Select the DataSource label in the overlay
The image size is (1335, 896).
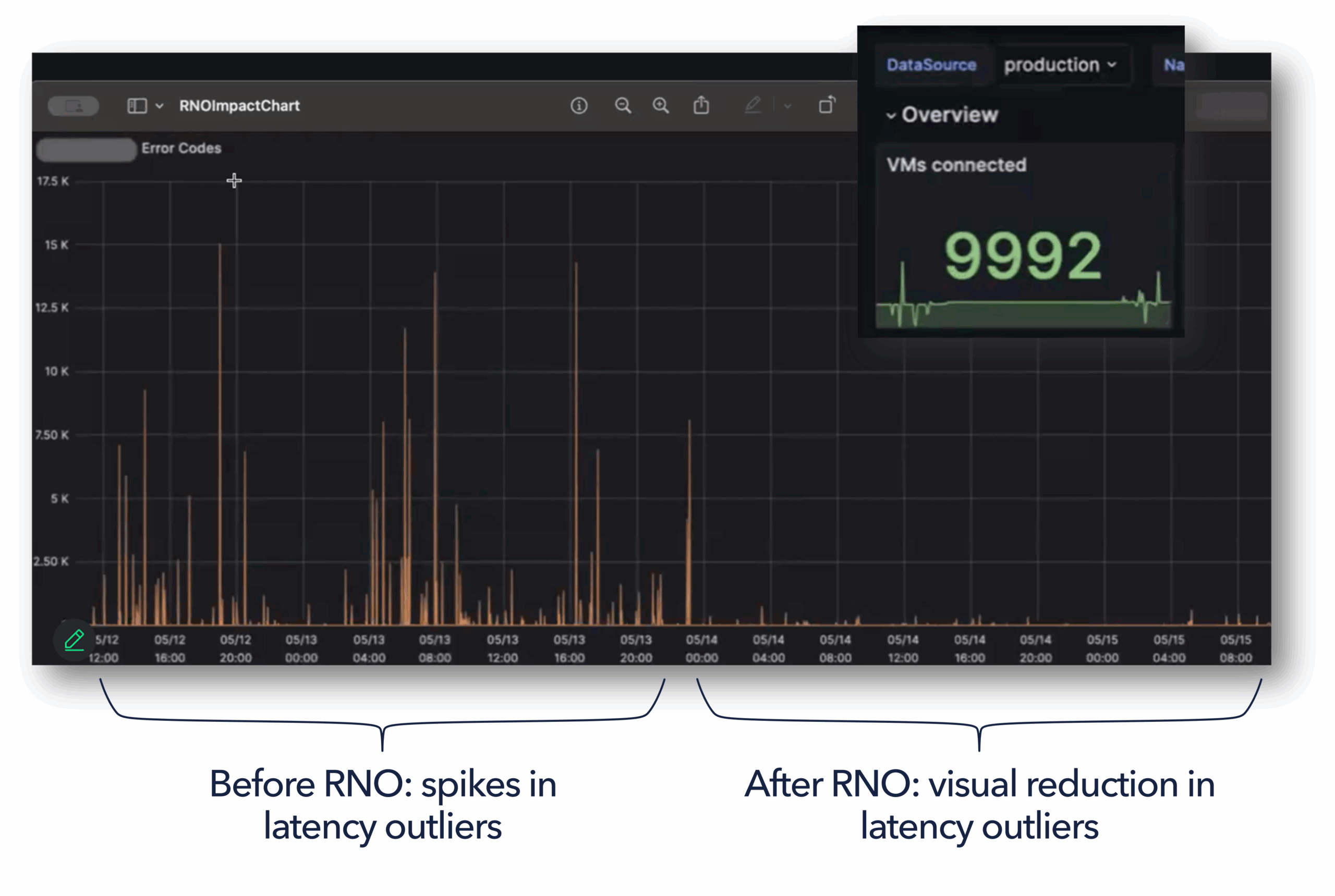click(932, 65)
